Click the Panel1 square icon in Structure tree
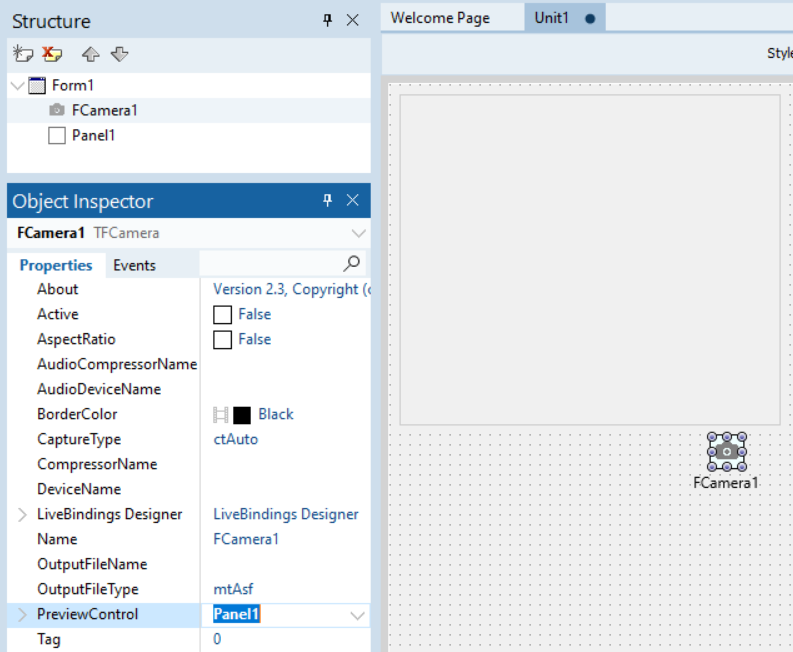The width and height of the screenshot is (793, 652). tap(57, 136)
